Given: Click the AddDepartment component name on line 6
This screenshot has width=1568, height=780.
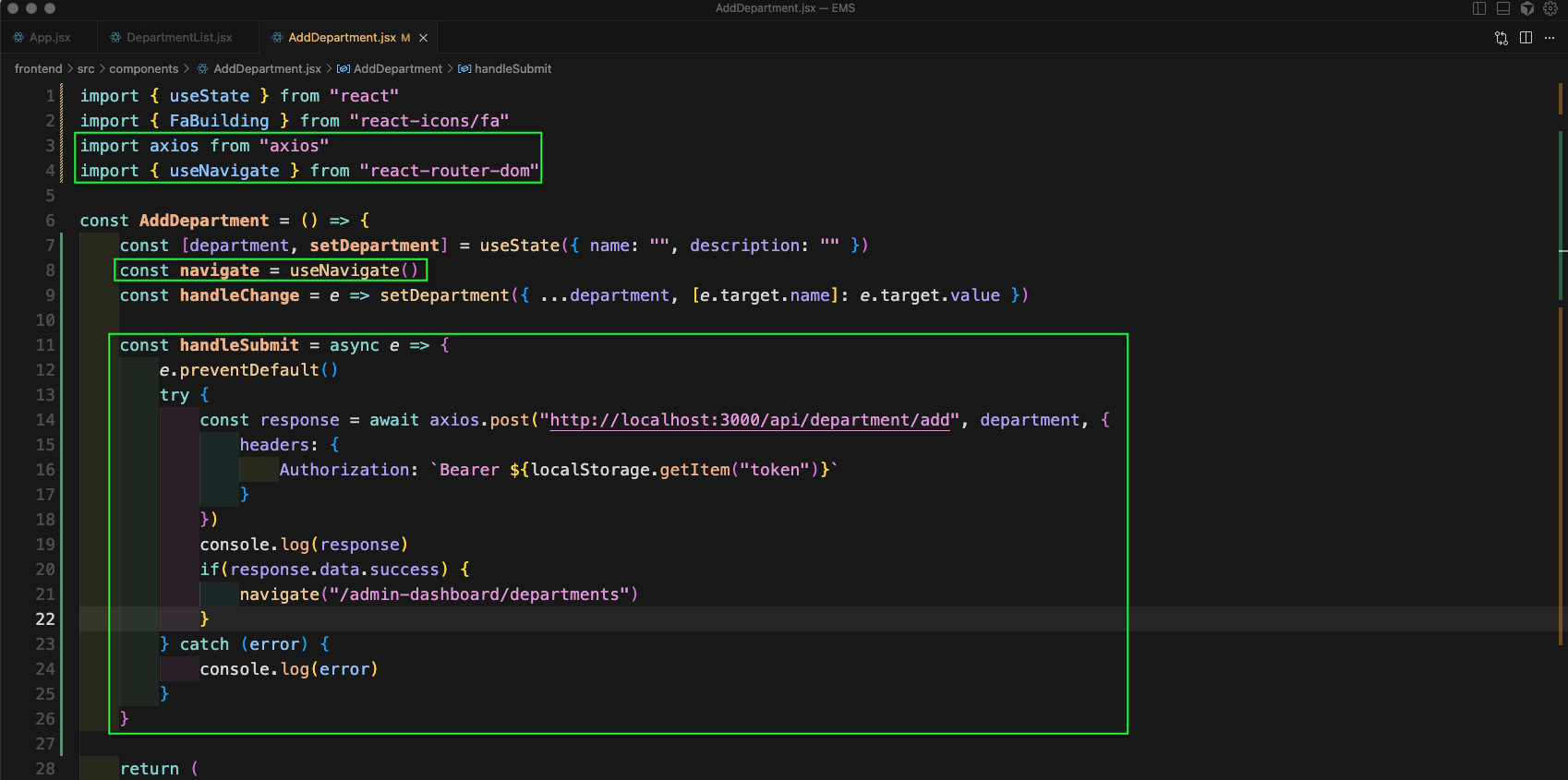Looking at the screenshot, I should (204, 221).
